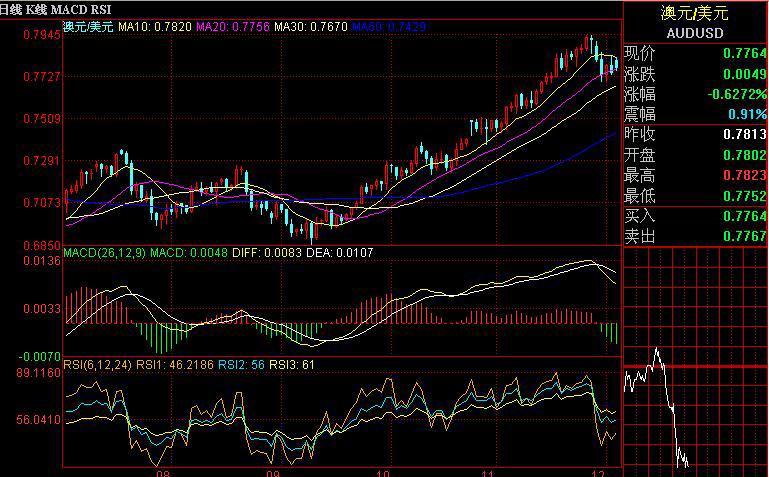Screen dimensions: 769x477
Task: Click the 现价 current price value 0.7764
Action: [x=744, y=53]
